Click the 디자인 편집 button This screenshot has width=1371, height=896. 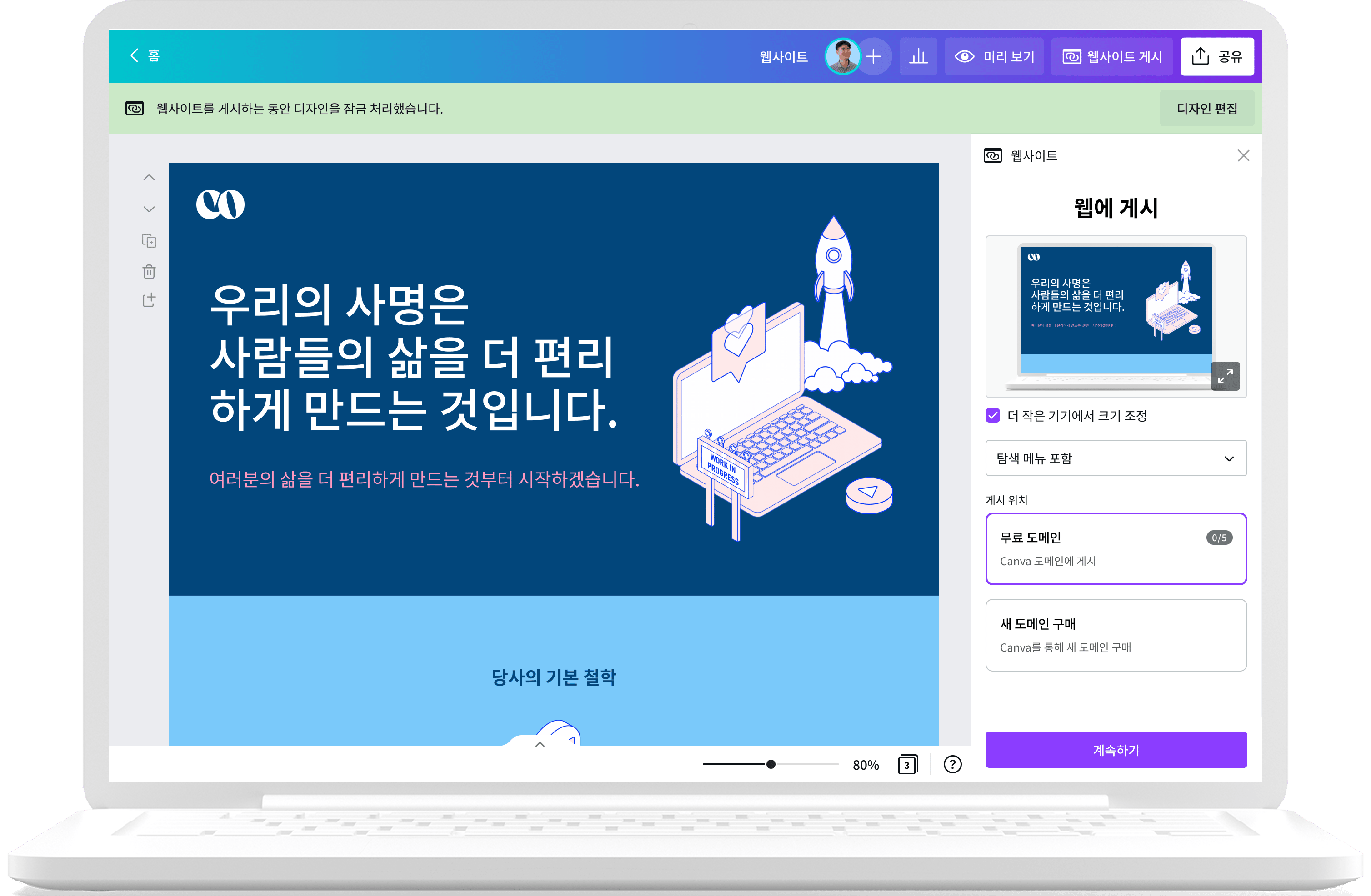(x=1207, y=108)
